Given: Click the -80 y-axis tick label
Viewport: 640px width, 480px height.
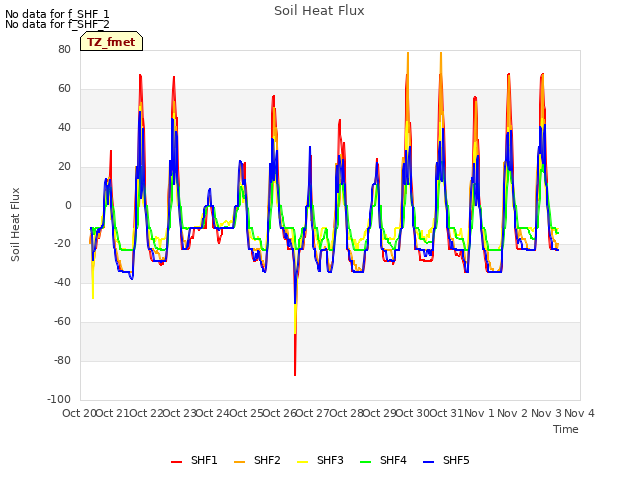Looking at the screenshot, I should [x=62, y=360].
